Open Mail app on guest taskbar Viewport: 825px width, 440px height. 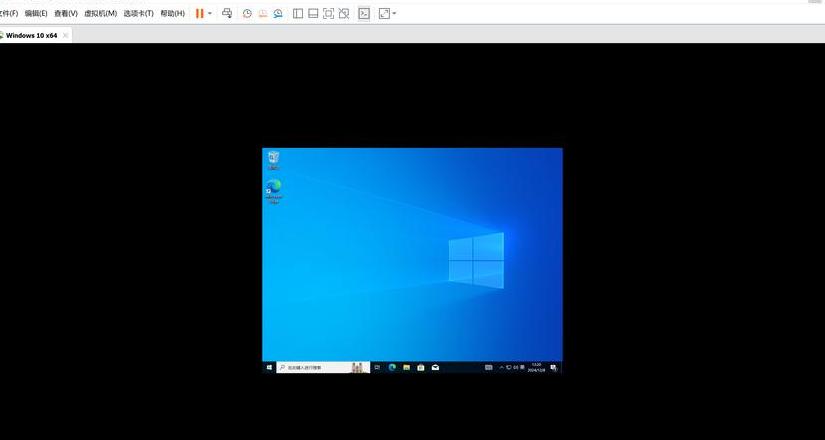pos(435,367)
